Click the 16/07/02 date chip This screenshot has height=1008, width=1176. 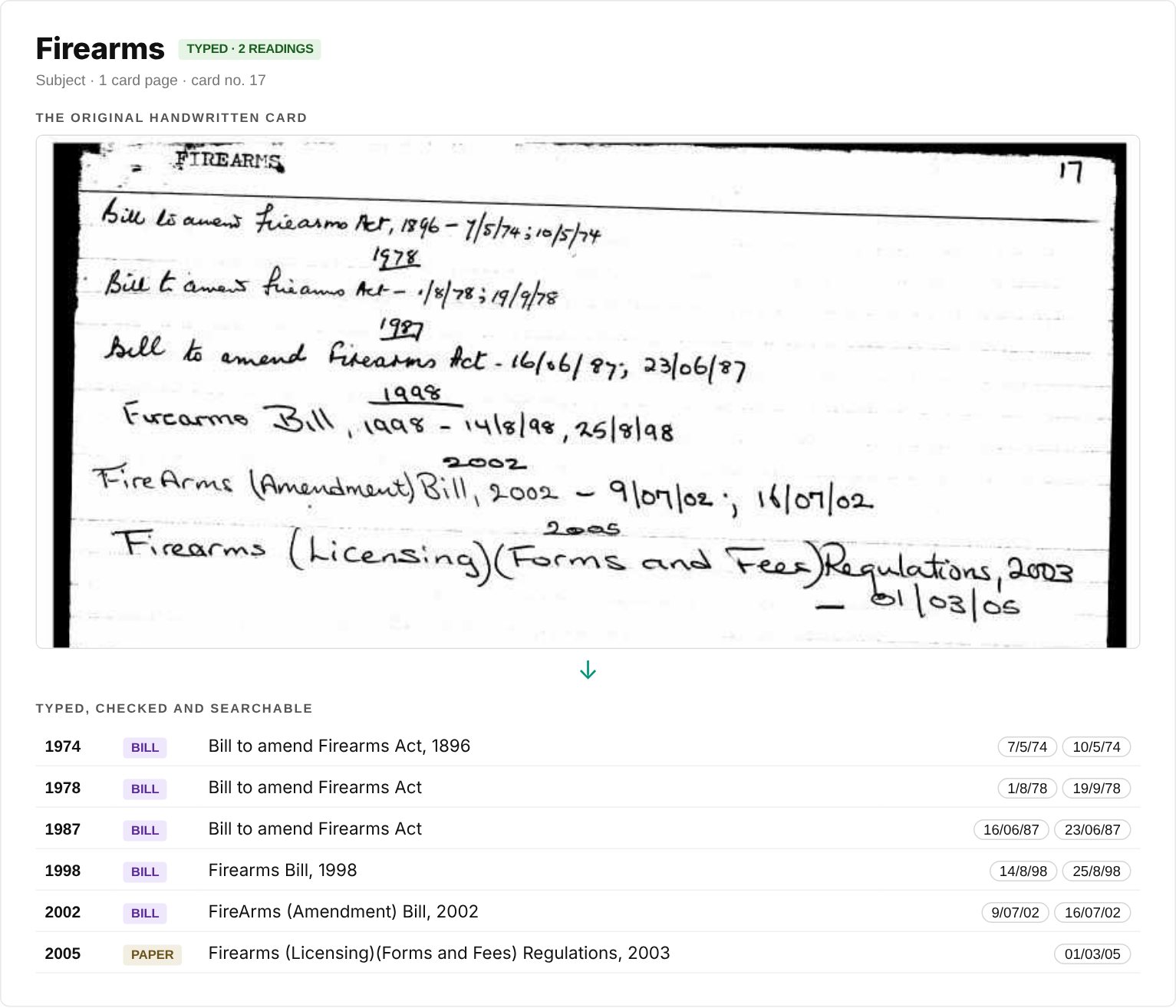coord(1092,913)
